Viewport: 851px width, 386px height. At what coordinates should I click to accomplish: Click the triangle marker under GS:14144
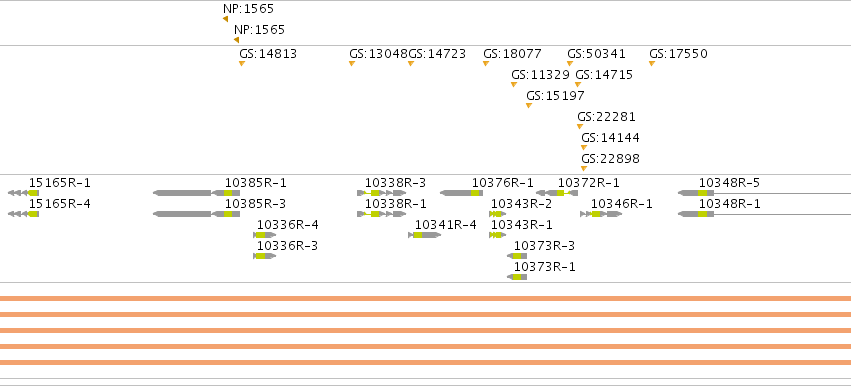point(584,147)
